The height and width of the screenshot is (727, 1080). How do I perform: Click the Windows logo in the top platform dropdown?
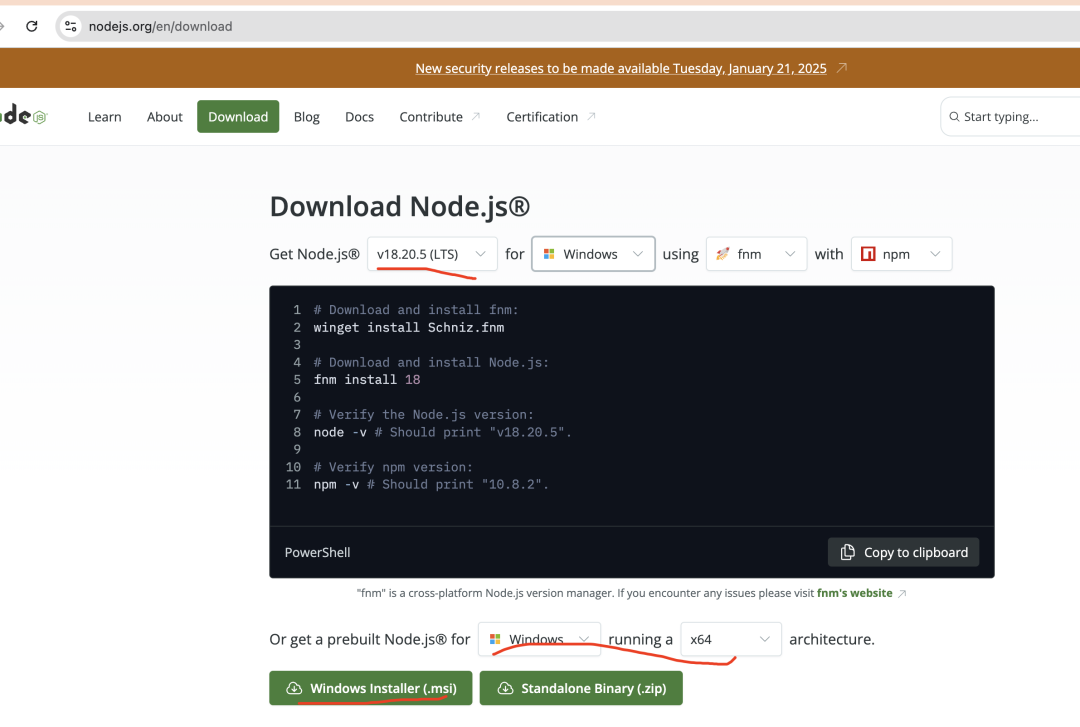(549, 254)
